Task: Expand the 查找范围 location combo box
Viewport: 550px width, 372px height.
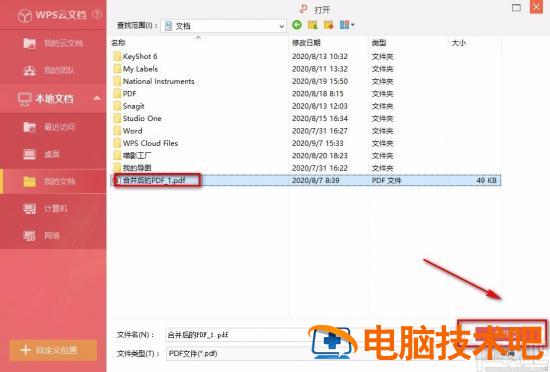Action: (223, 26)
